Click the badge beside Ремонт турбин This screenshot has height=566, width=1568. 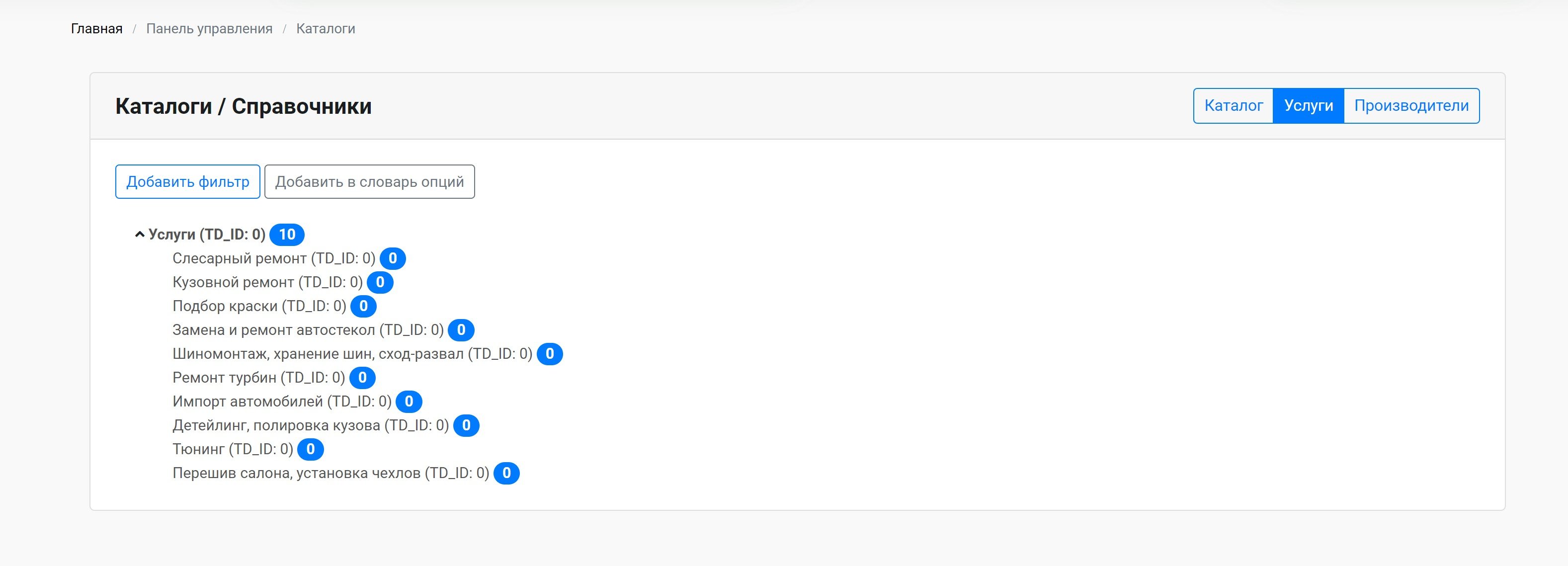[x=362, y=378]
